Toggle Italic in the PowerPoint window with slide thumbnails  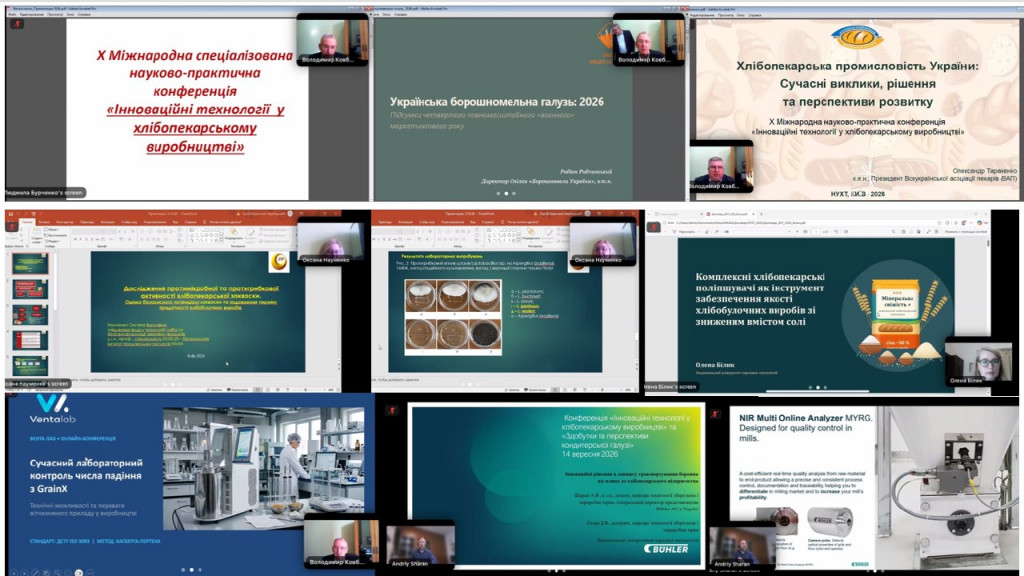pos(81,239)
